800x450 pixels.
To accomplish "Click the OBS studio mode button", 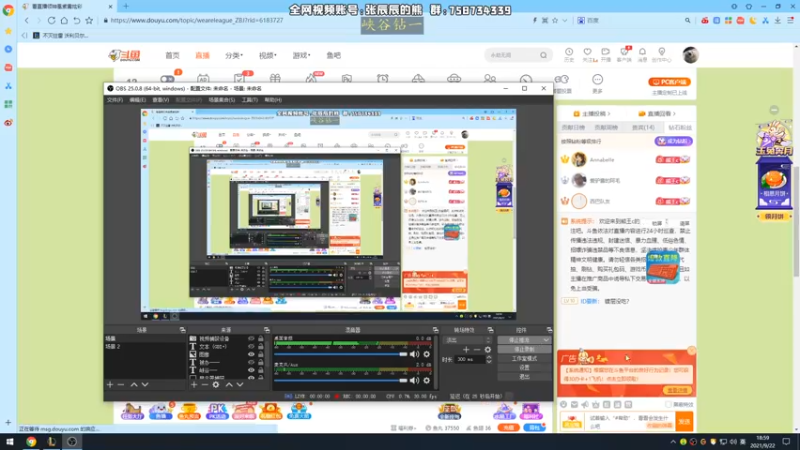I will pyautogui.click(x=524, y=359).
